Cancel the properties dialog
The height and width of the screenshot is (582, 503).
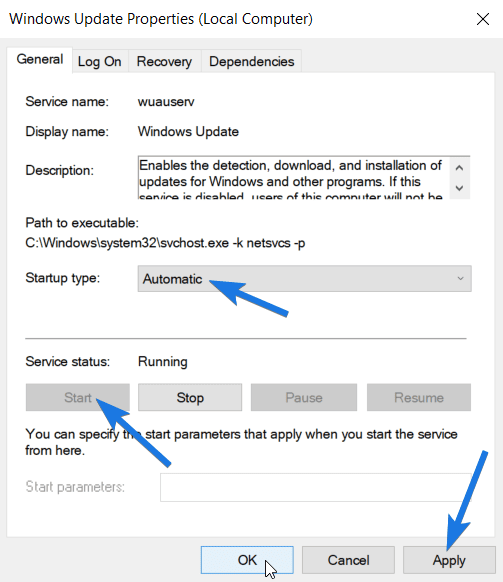click(x=348, y=560)
